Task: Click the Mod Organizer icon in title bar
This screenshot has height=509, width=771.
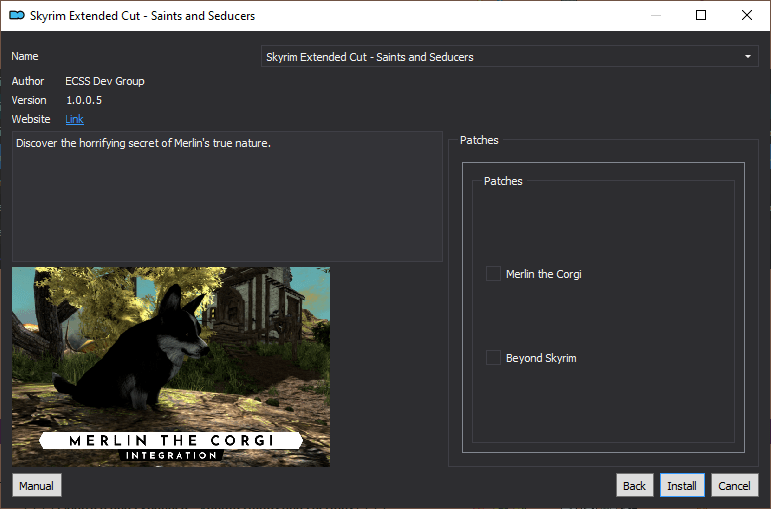Action: click(x=17, y=15)
